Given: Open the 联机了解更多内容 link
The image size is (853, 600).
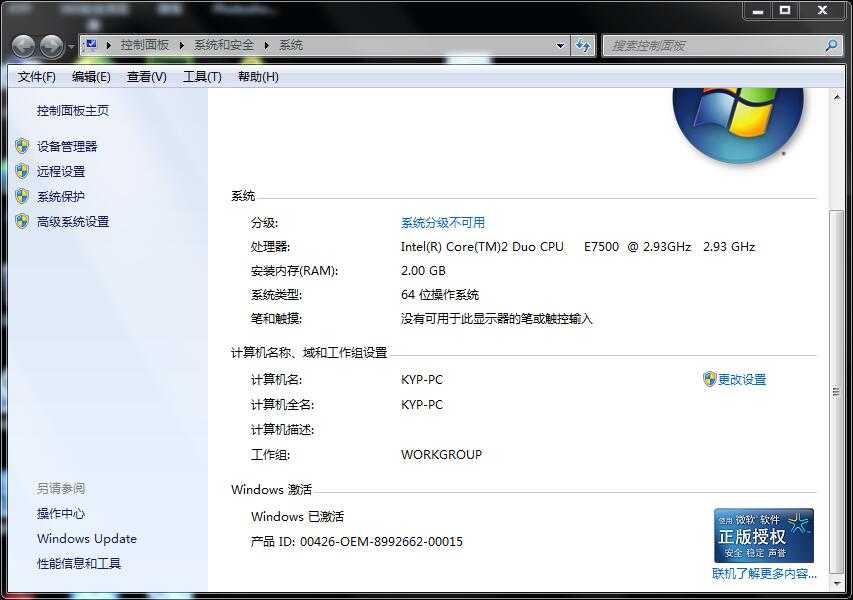Looking at the screenshot, I should tap(764, 574).
